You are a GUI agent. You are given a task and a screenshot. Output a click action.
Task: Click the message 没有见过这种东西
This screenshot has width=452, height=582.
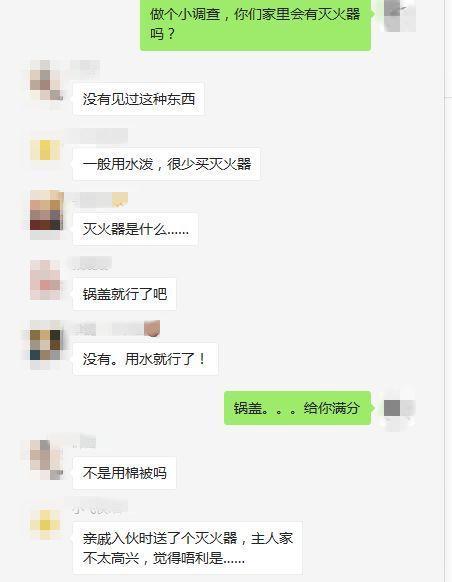tap(138, 99)
